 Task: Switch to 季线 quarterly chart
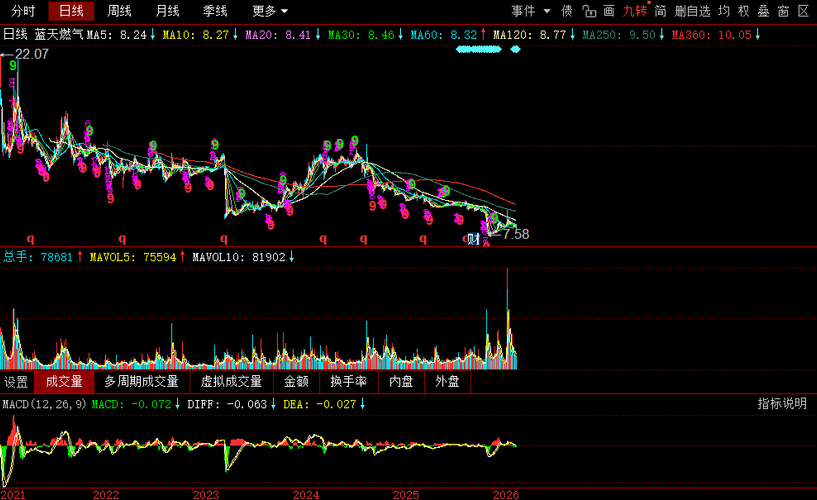[215, 11]
